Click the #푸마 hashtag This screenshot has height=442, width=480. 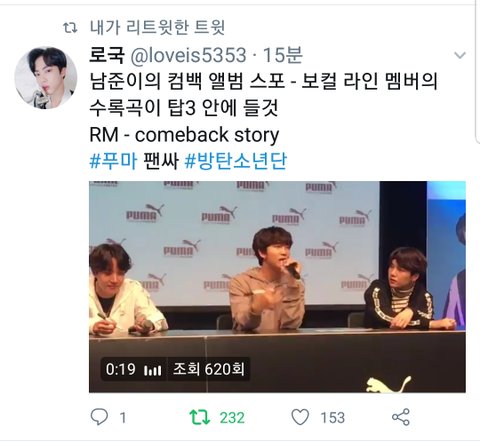tap(113, 161)
